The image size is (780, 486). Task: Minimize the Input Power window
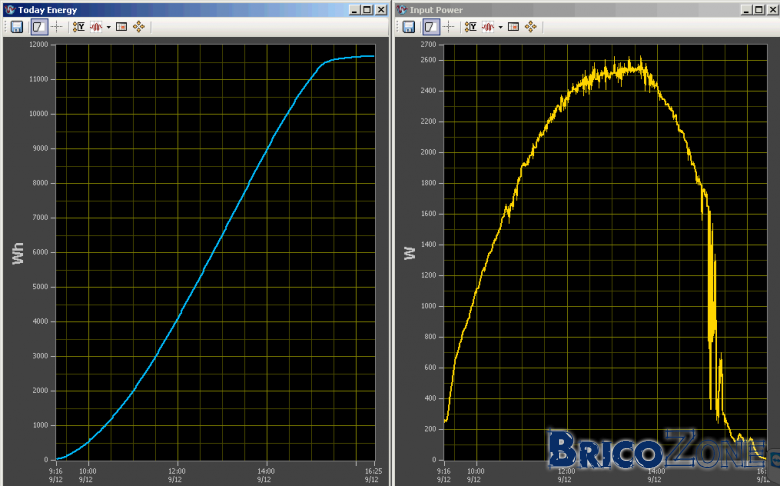(746, 10)
